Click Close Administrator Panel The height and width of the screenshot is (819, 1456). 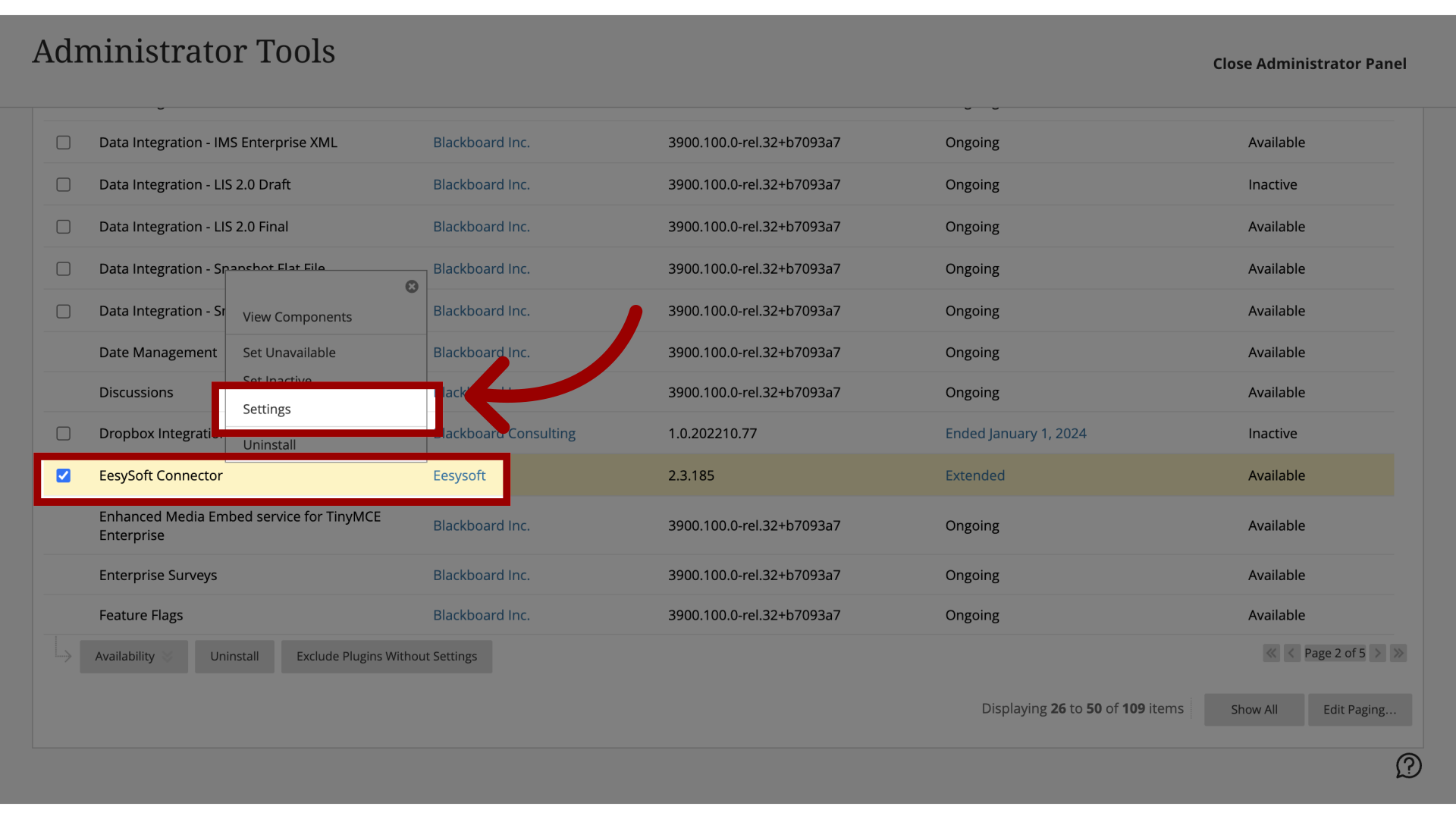pyautogui.click(x=1310, y=64)
